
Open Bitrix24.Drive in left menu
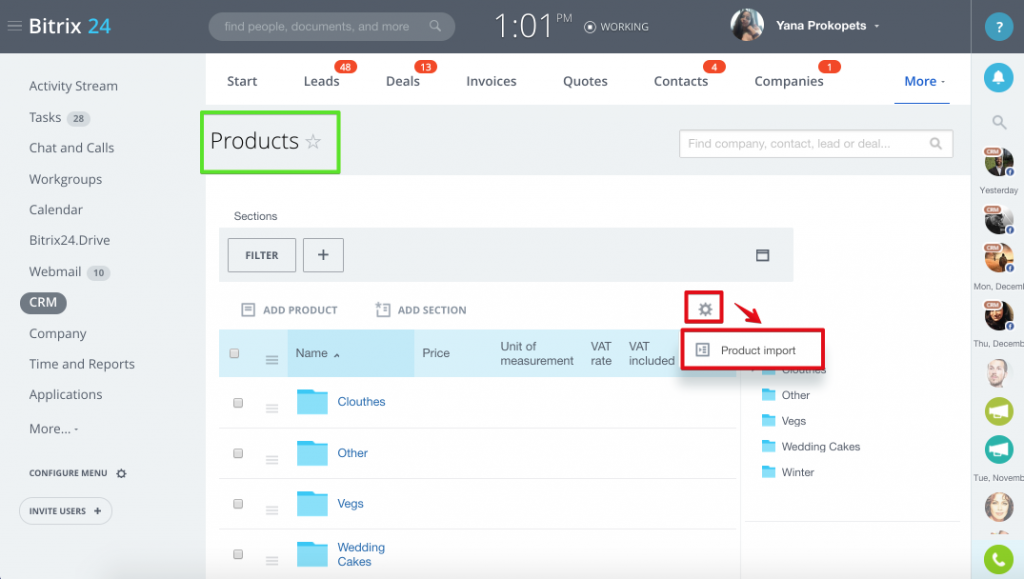[x=69, y=240]
